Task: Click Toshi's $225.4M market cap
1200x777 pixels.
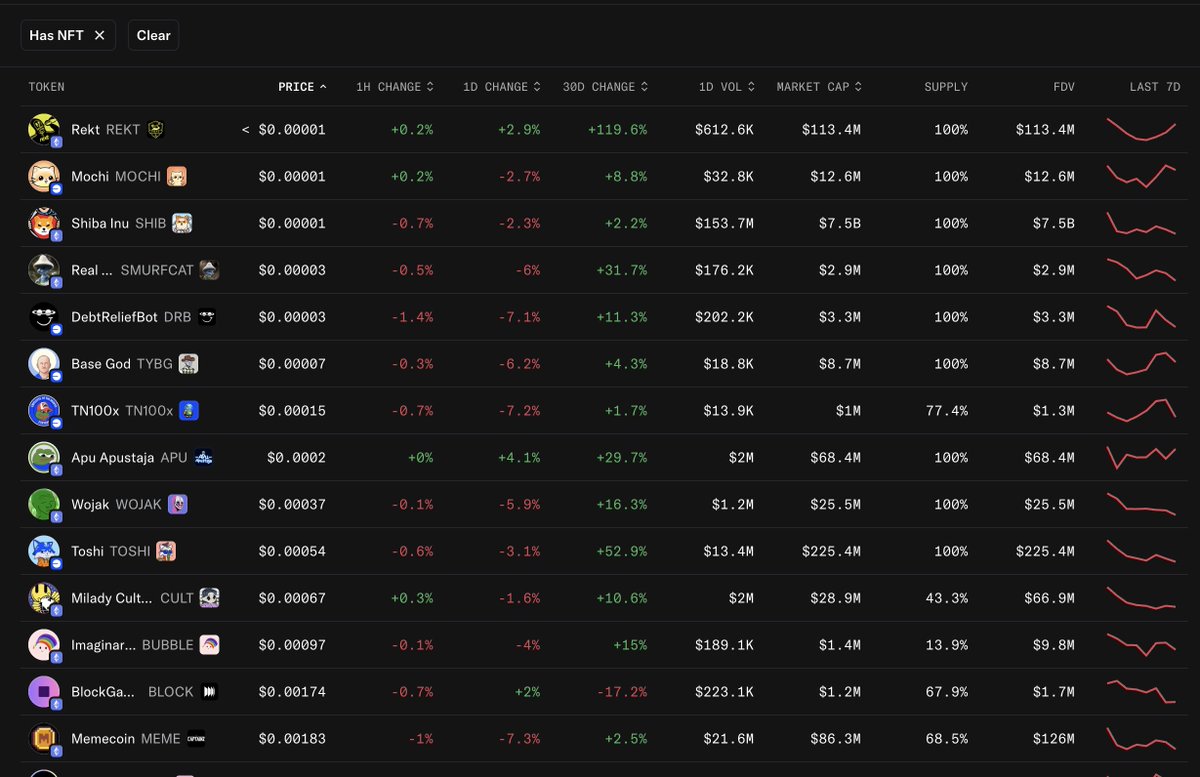Action: click(831, 551)
